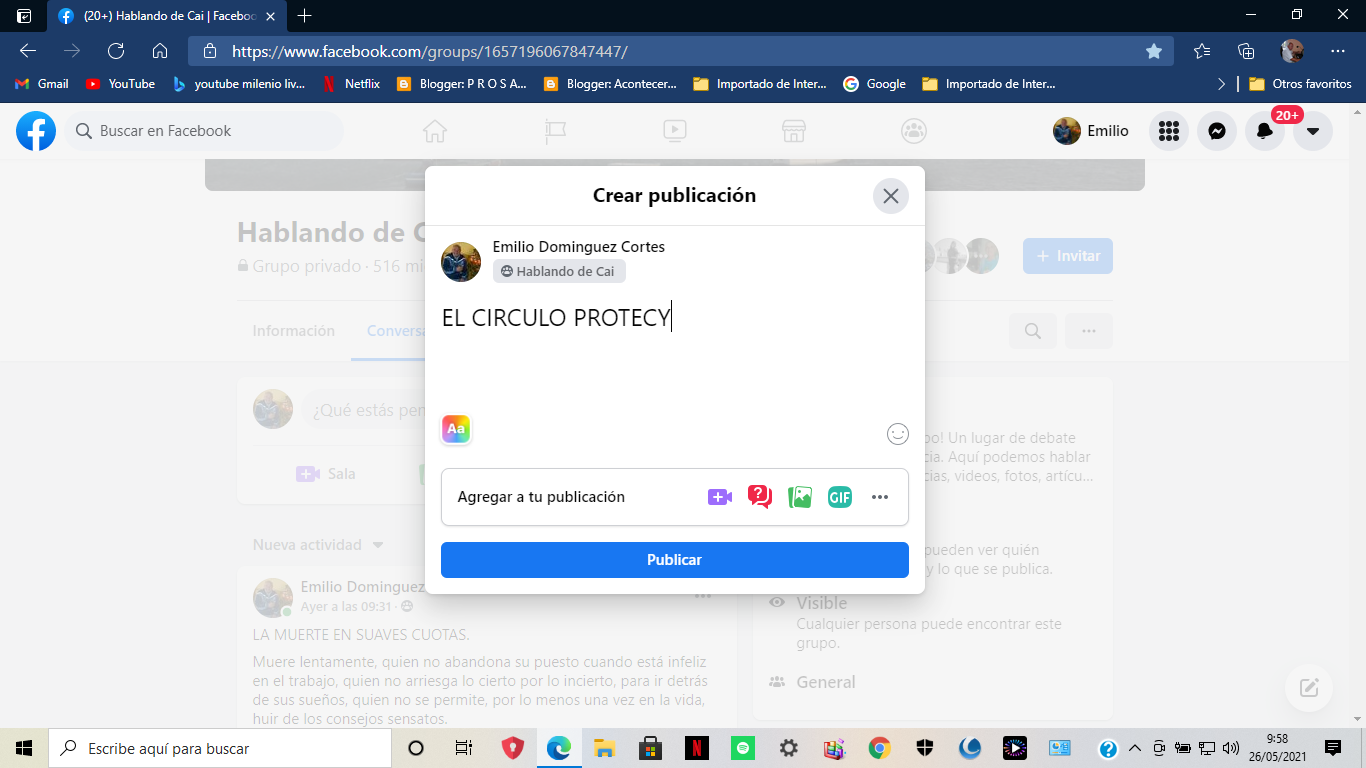Screen dimensions: 1366x768
Task: Open more post options ellipsis
Action: coord(880,497)
